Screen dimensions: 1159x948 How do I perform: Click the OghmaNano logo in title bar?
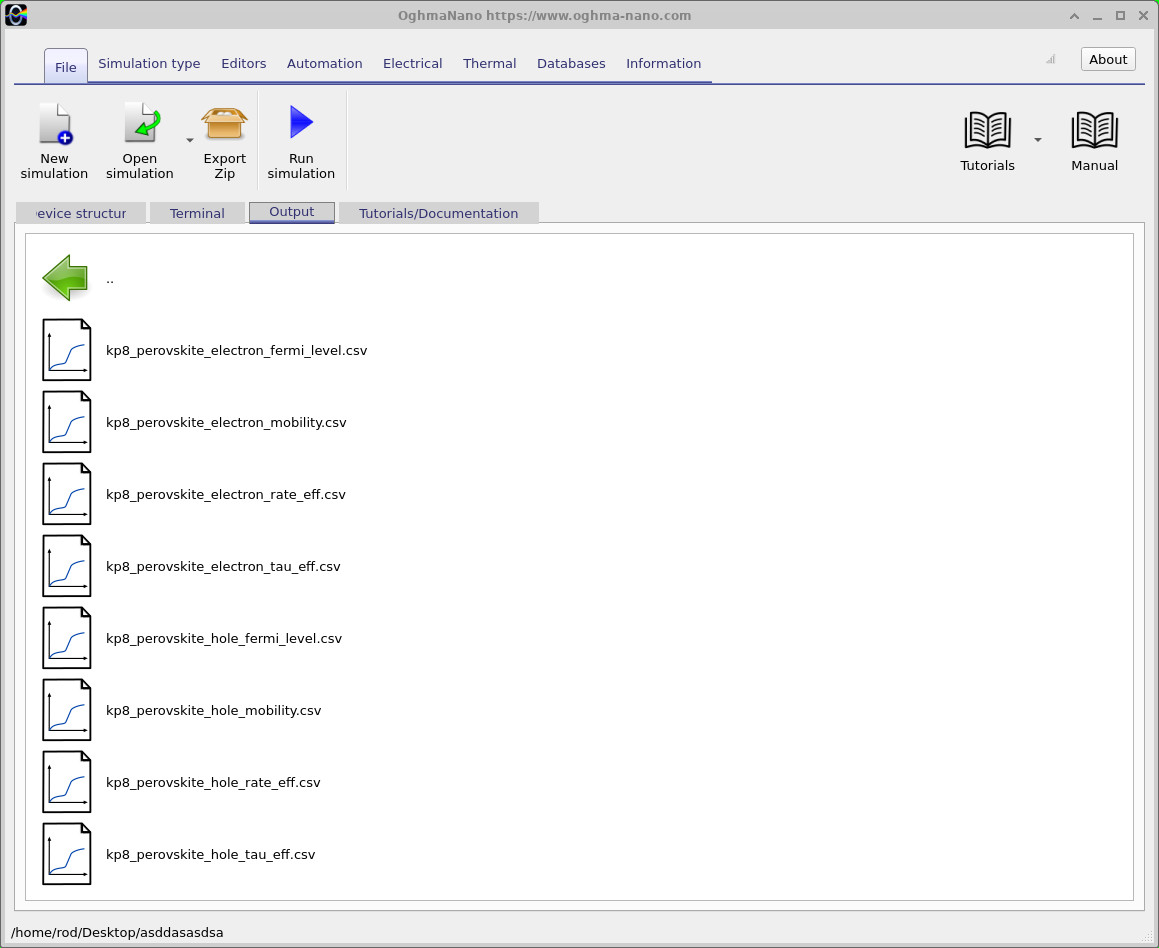point(16,16)
